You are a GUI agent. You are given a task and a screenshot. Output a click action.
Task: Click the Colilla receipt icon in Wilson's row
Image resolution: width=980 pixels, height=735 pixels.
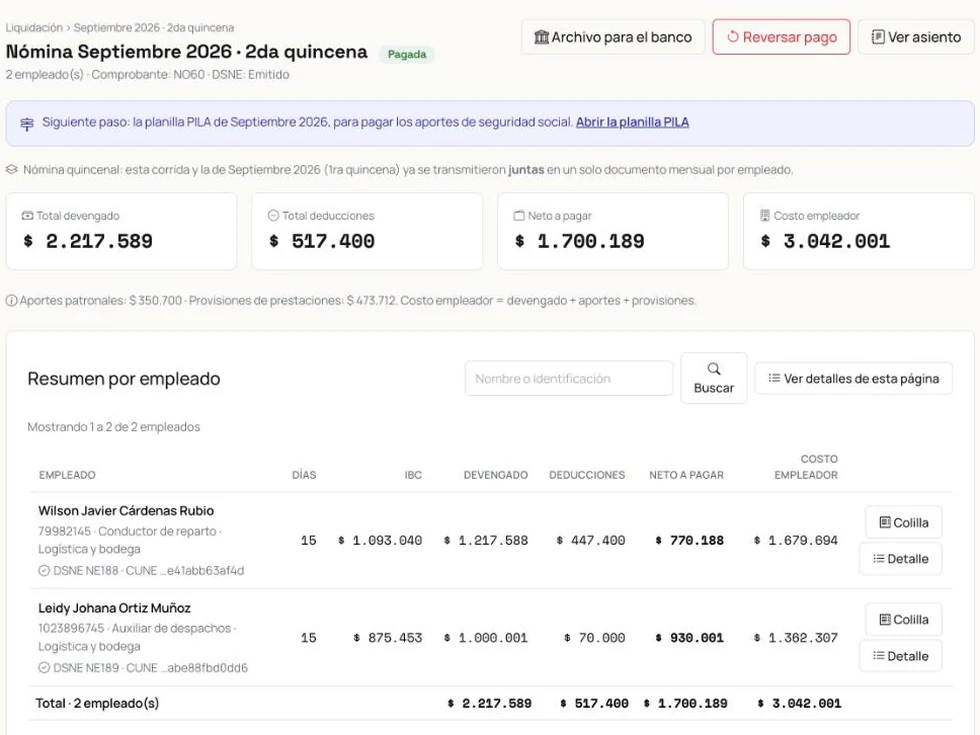885,522
